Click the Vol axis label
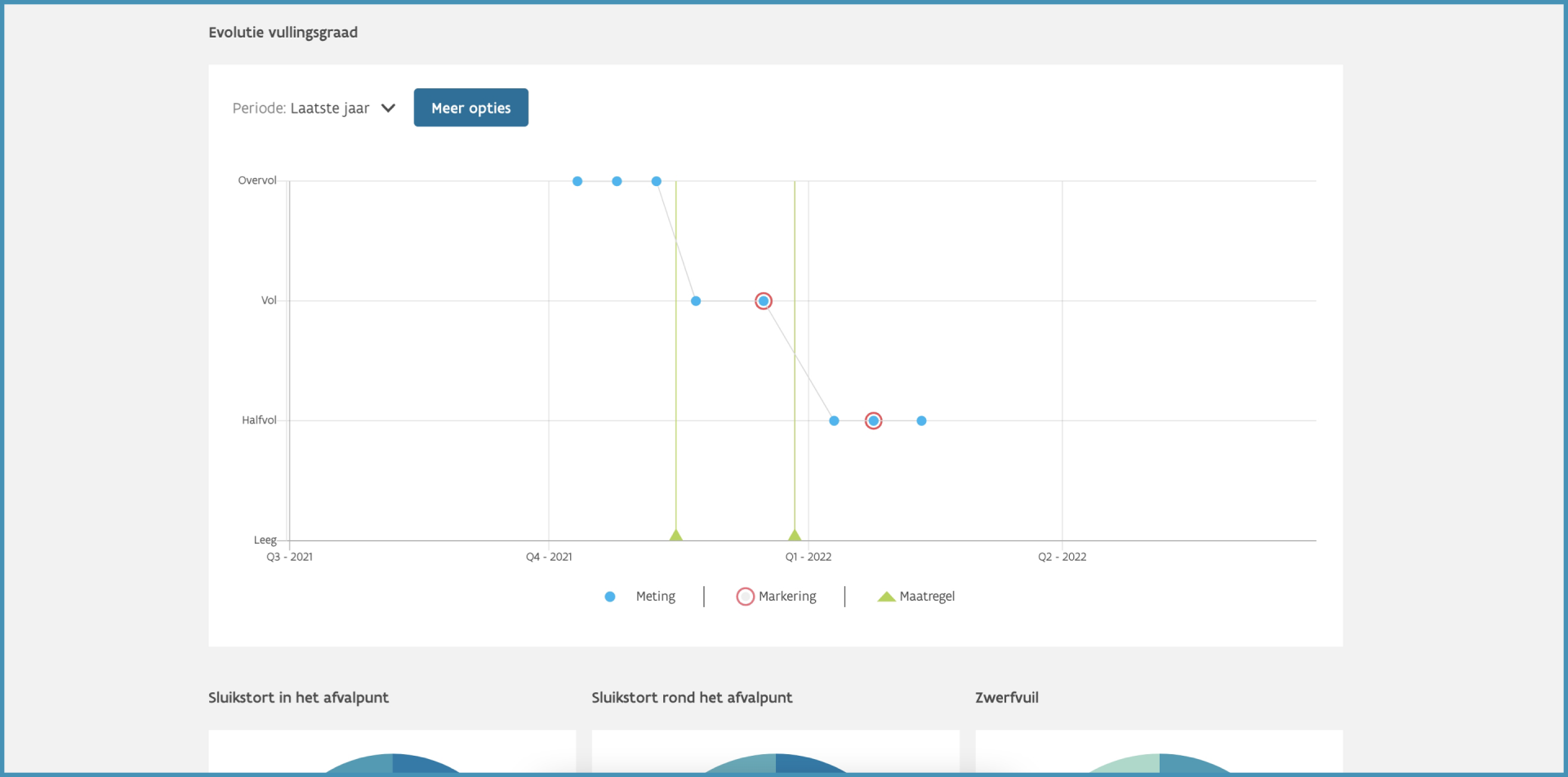This screenshot has width=1568, height=777. pyautogui.click(x=269, y=300)
